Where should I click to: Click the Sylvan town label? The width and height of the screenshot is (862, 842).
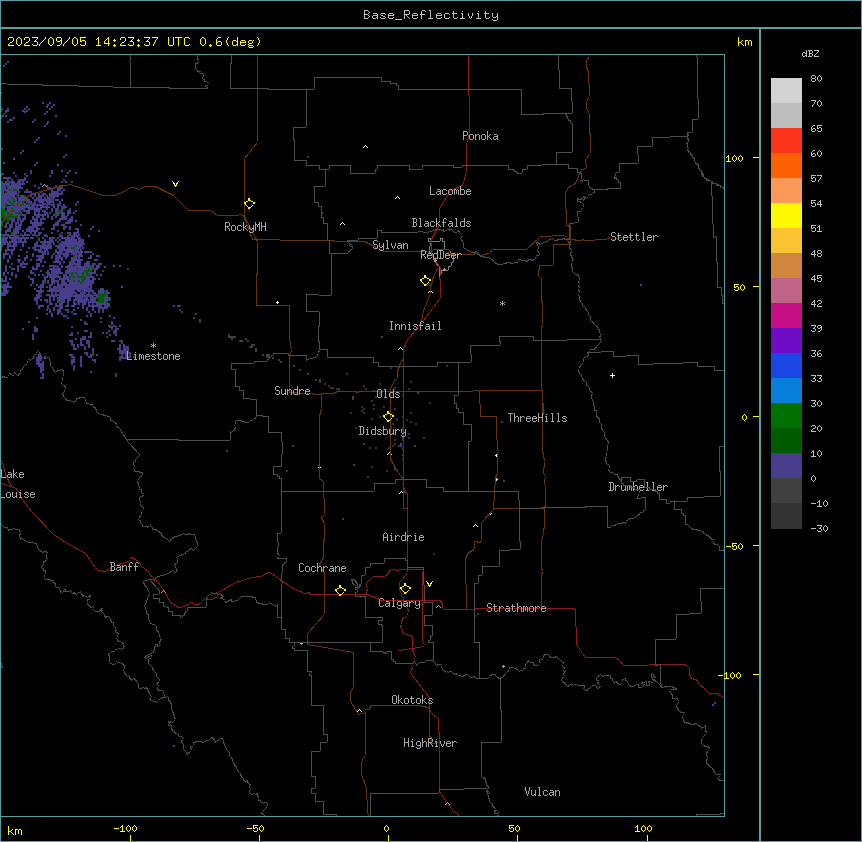tap(390, 245)
